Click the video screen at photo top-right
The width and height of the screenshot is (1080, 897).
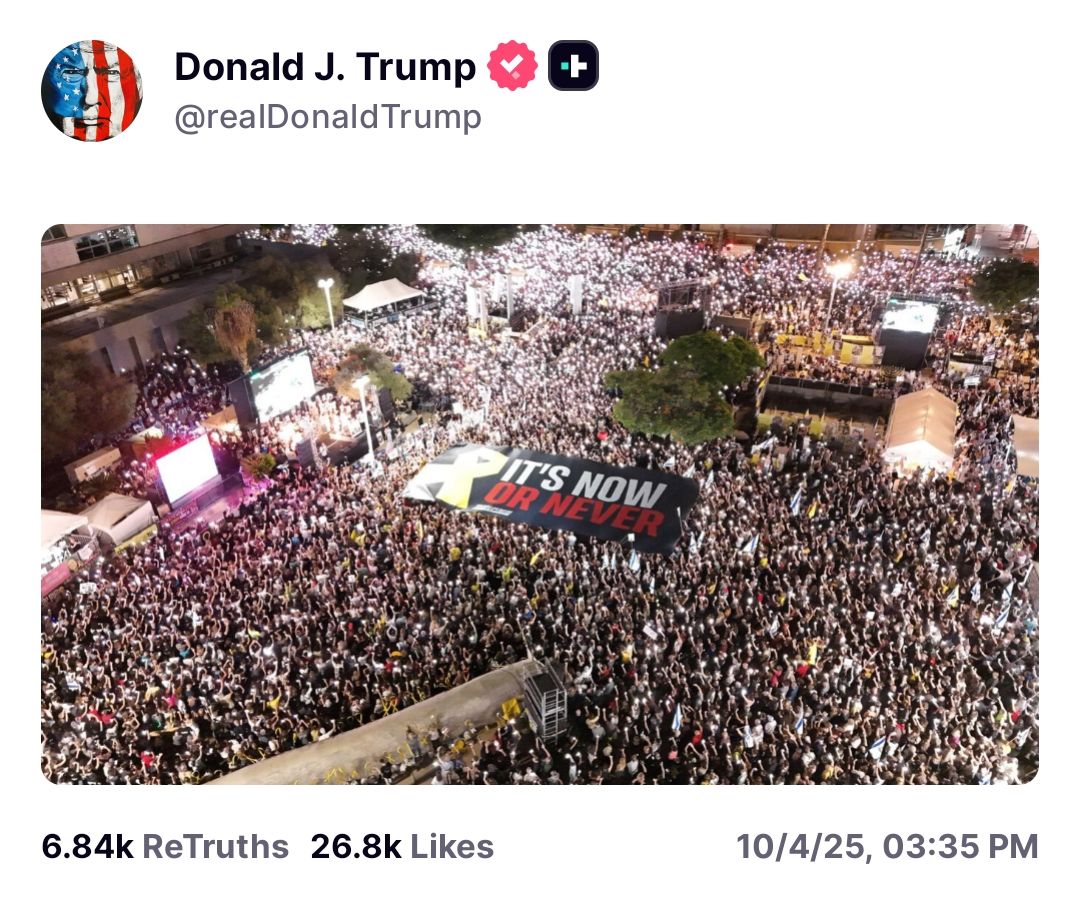[x=911, y=318]
